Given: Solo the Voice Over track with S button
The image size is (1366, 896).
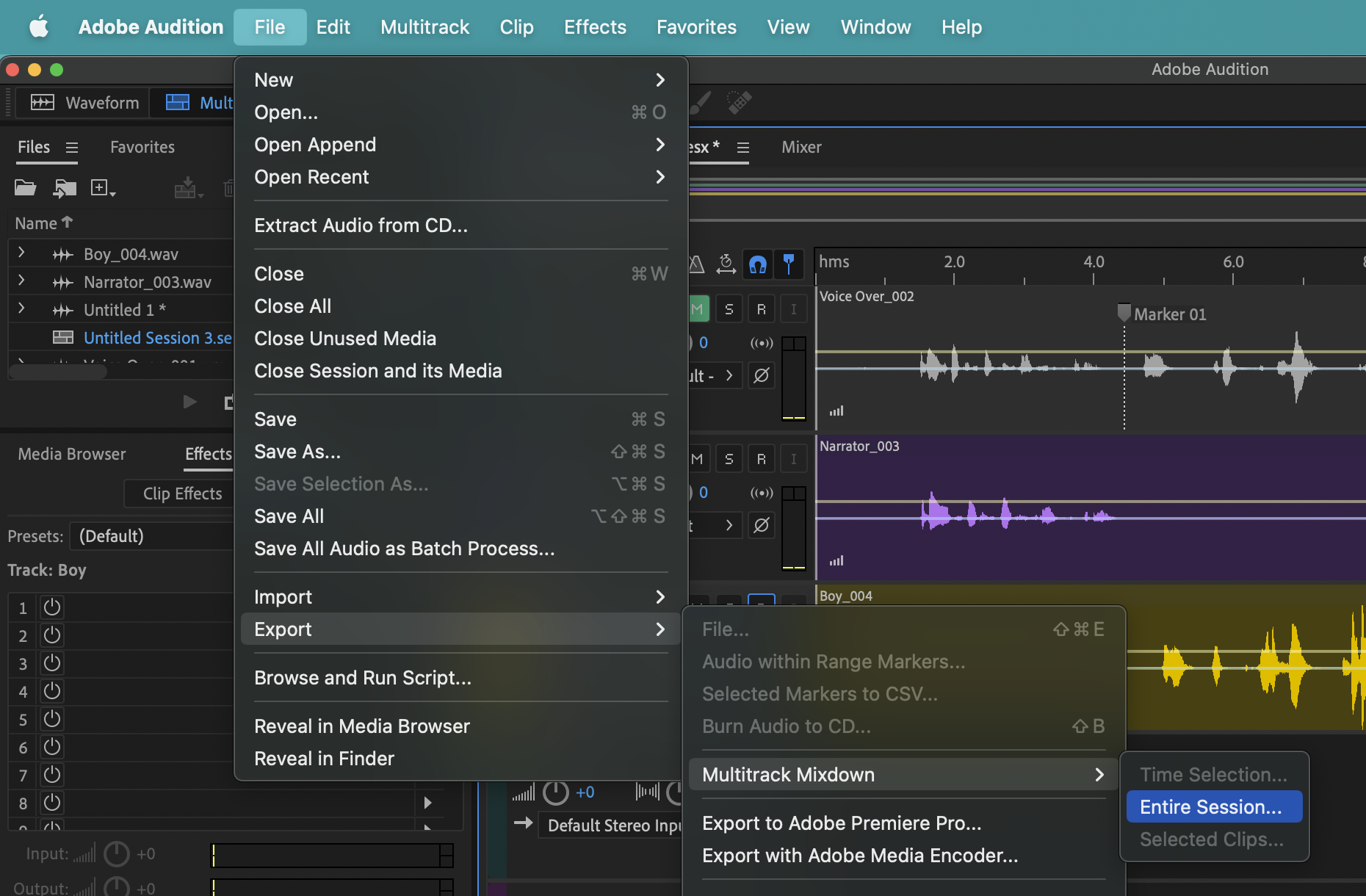Looking at the screenshot, I should click(729, 309).
